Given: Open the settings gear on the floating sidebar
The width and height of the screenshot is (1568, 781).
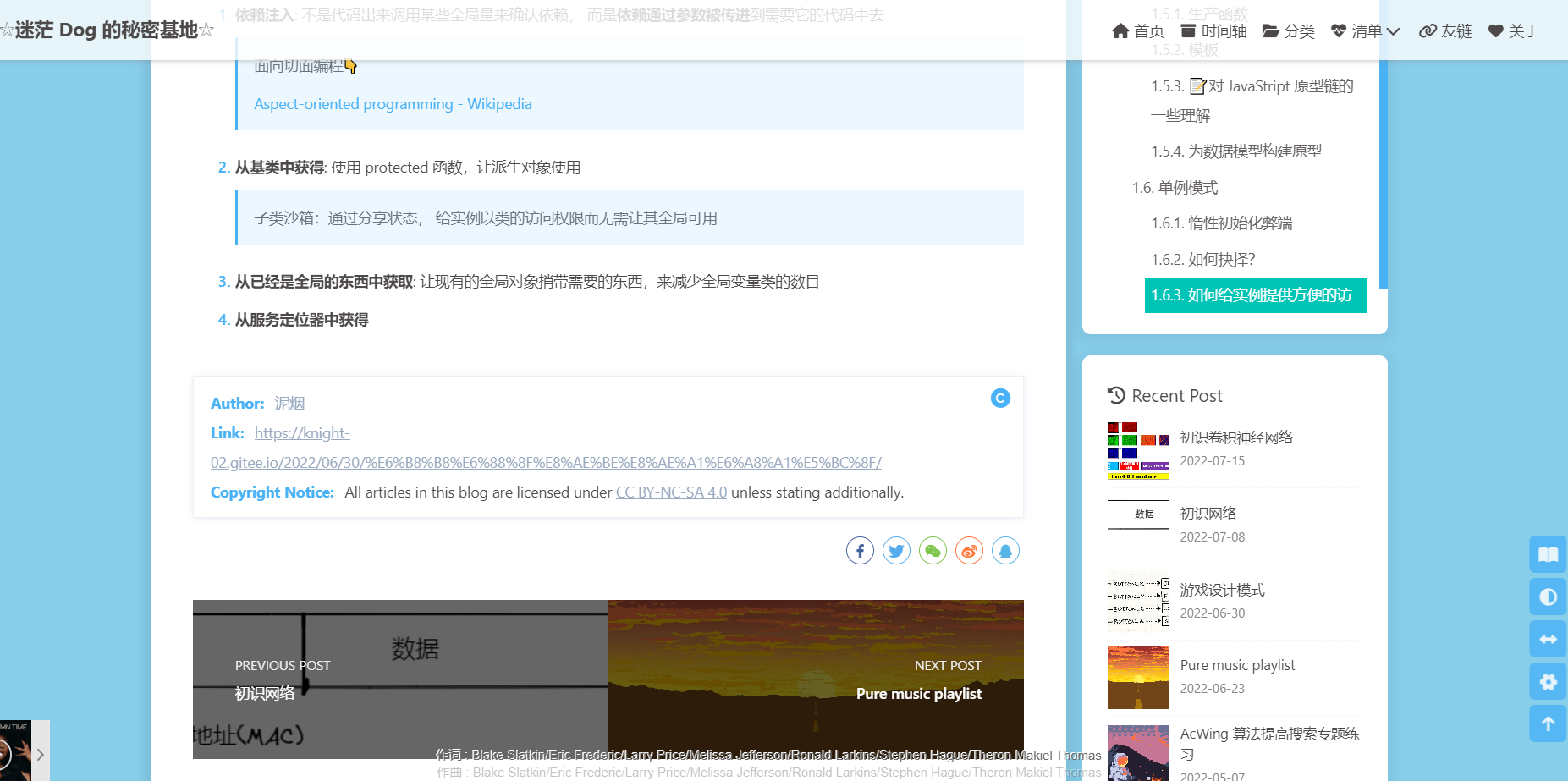Looking at the screenshot, I should pyautogui.click(x=1548, y=681).
